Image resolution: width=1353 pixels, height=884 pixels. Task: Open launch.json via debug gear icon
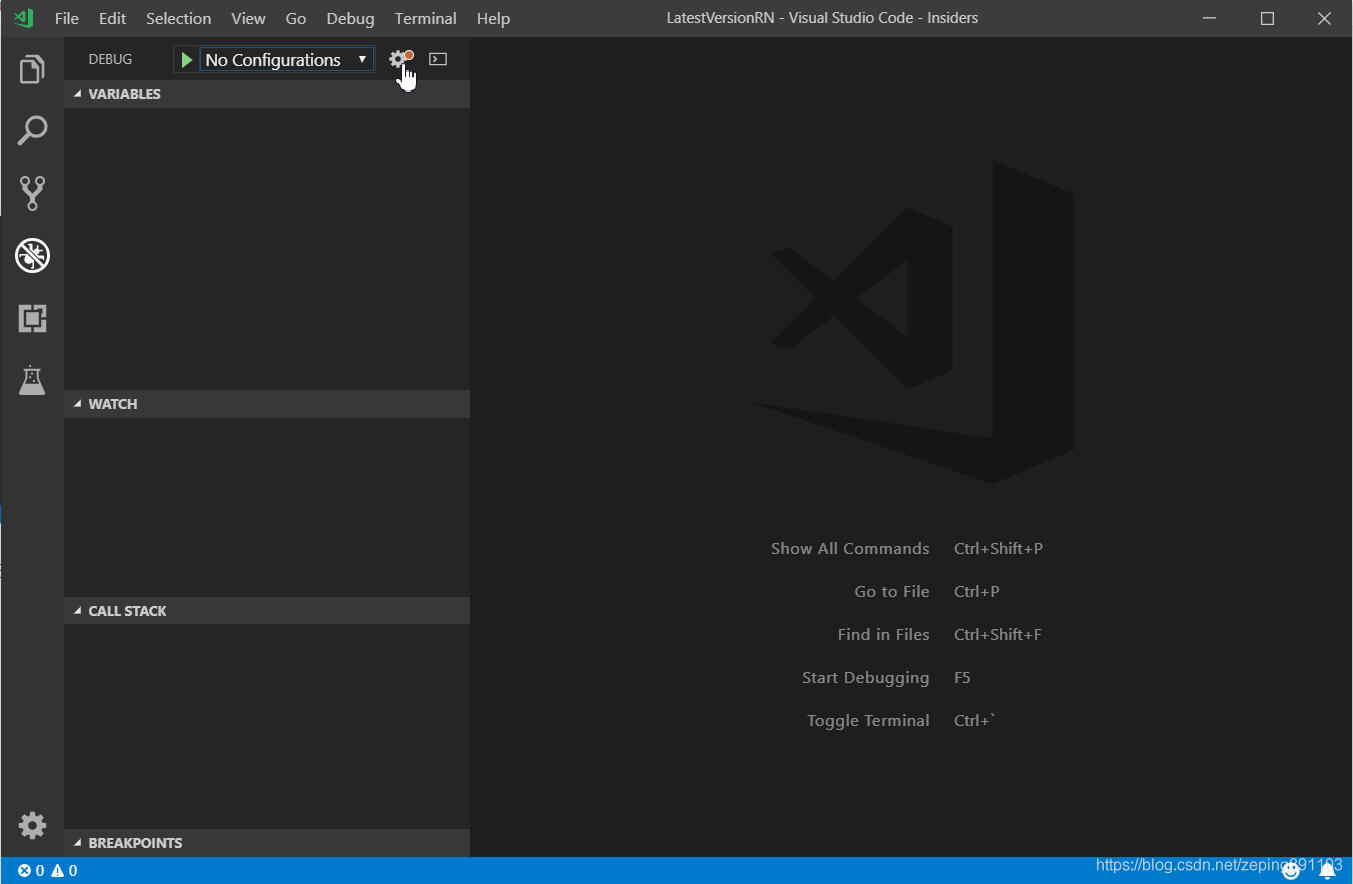coord(398,59)
